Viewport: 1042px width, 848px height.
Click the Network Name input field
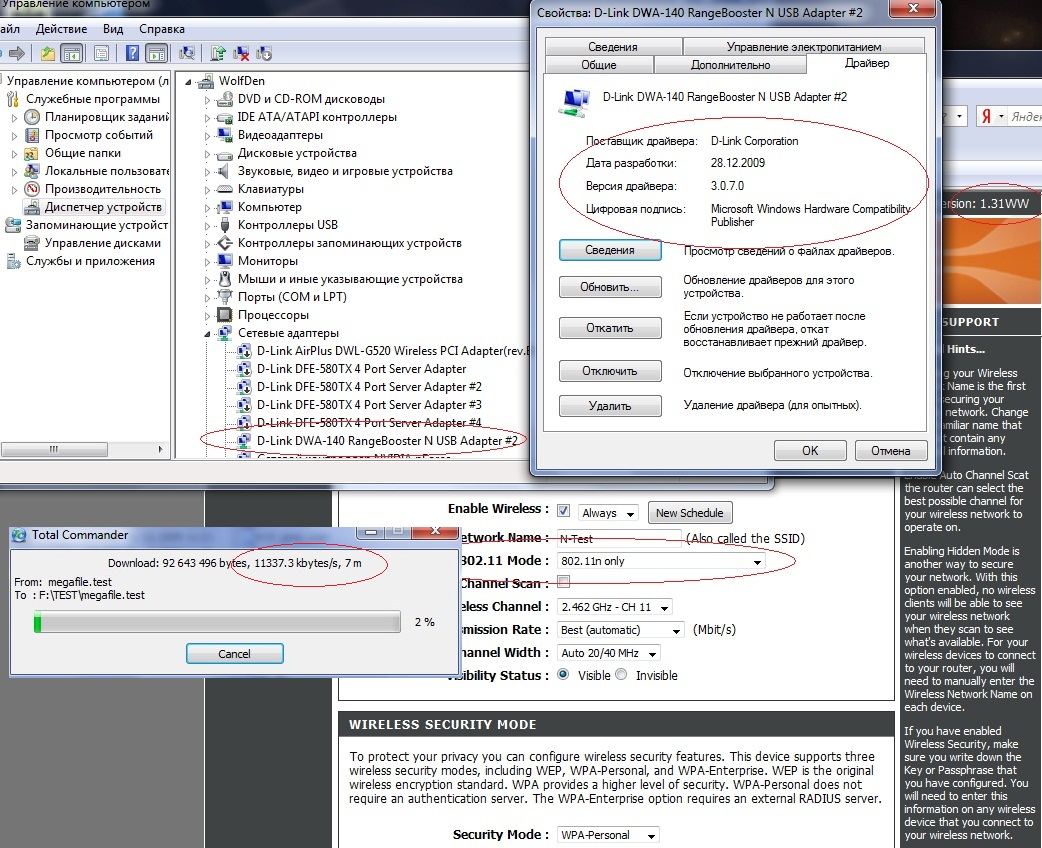tap(619, 538)
